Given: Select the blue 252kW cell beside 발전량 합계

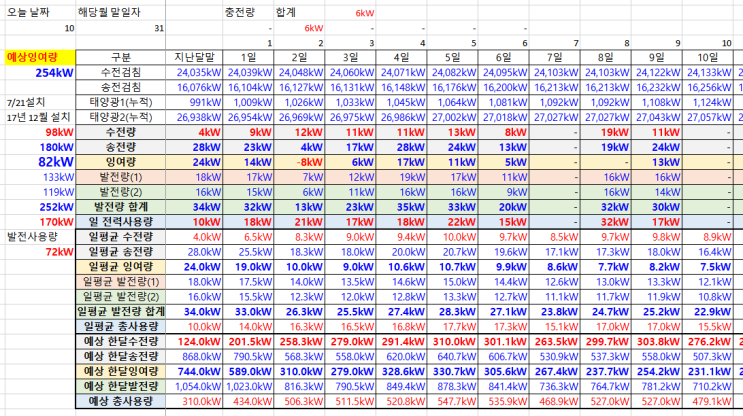Looking at the screenshot, I should pos(40,207).
